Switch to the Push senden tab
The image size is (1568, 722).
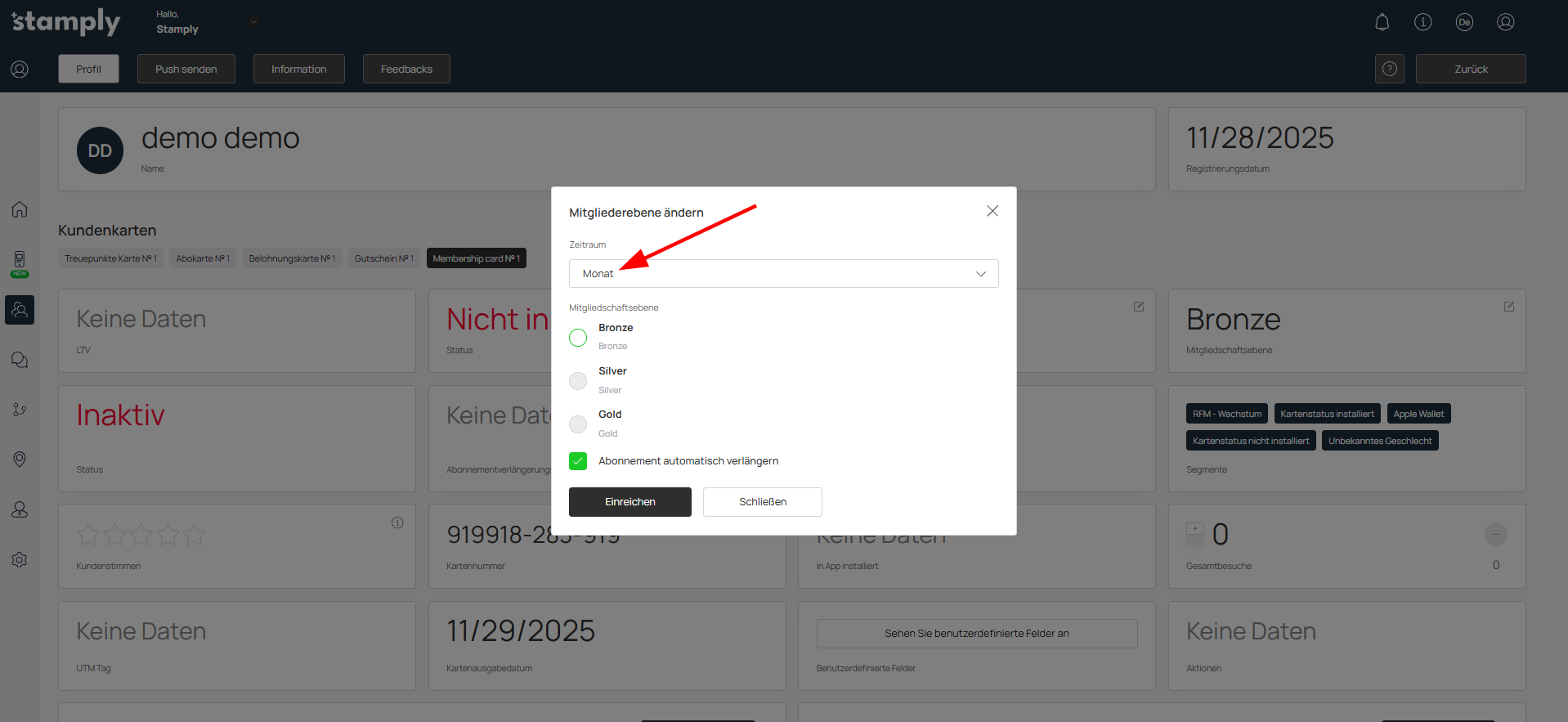tap(186, 69)
